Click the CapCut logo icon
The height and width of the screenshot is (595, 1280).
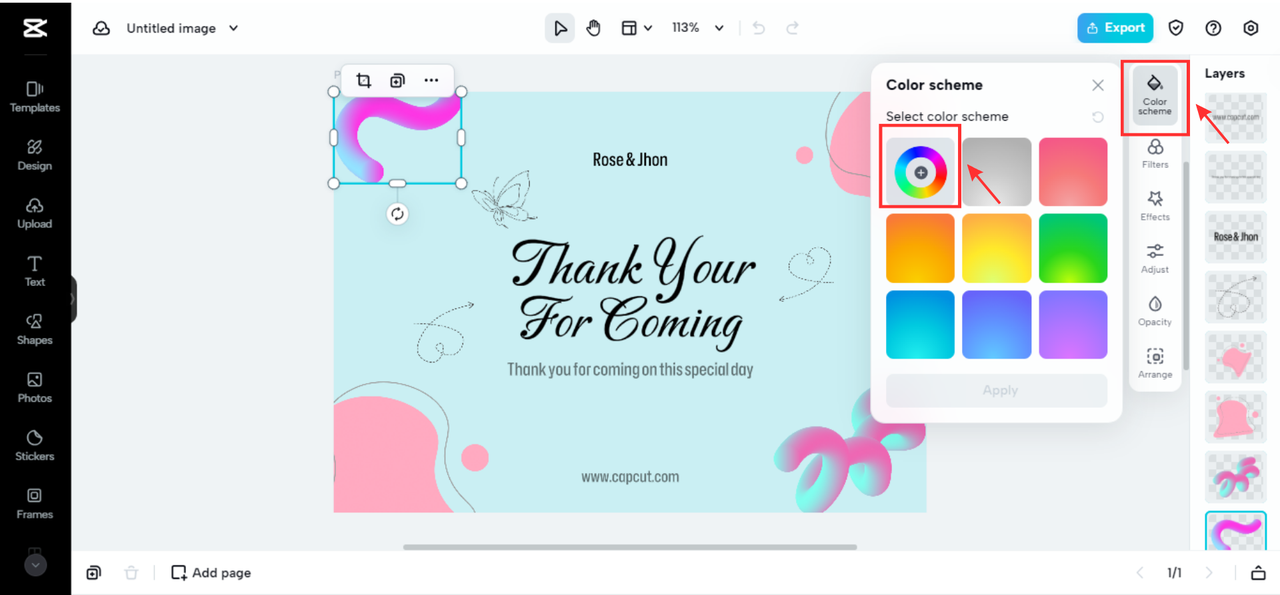[35, 28]
